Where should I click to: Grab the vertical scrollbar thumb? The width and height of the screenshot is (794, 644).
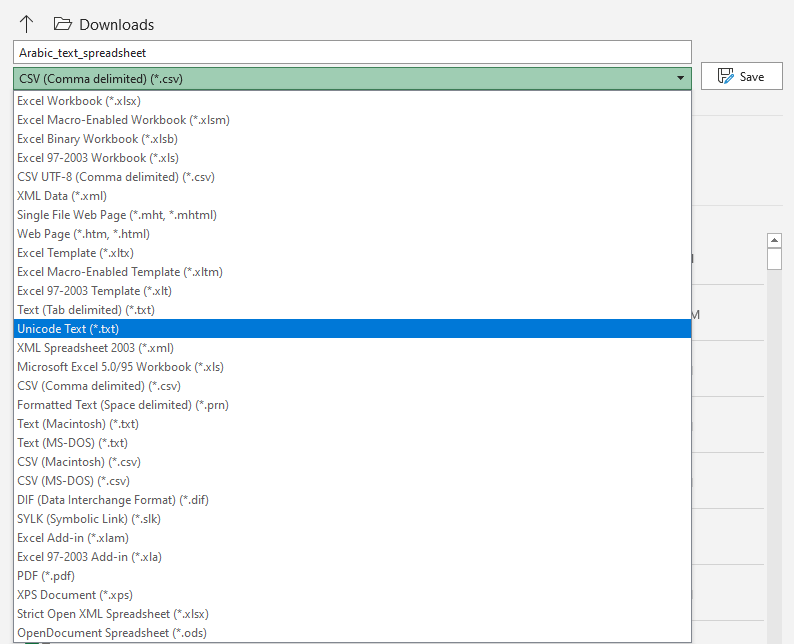tap(774, 259)
